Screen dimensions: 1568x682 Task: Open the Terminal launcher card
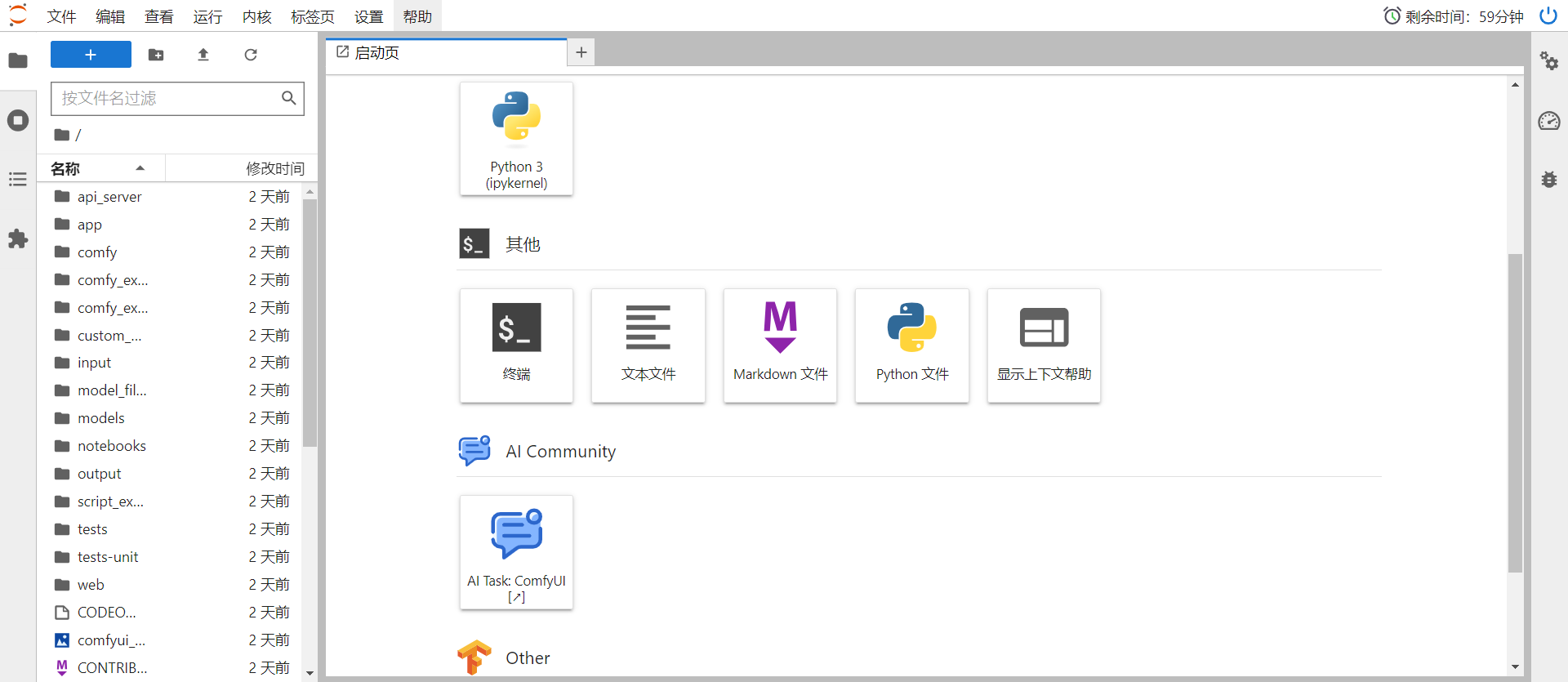pos(516,345)
